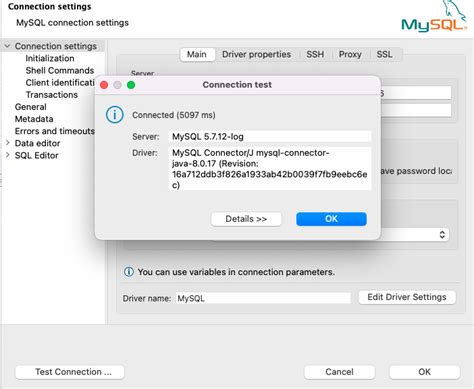Image resolution: width=474 pixels, height=389 pixels.
Task: Close the Connection test dialog with red button
Action: [x=104, y=85]
